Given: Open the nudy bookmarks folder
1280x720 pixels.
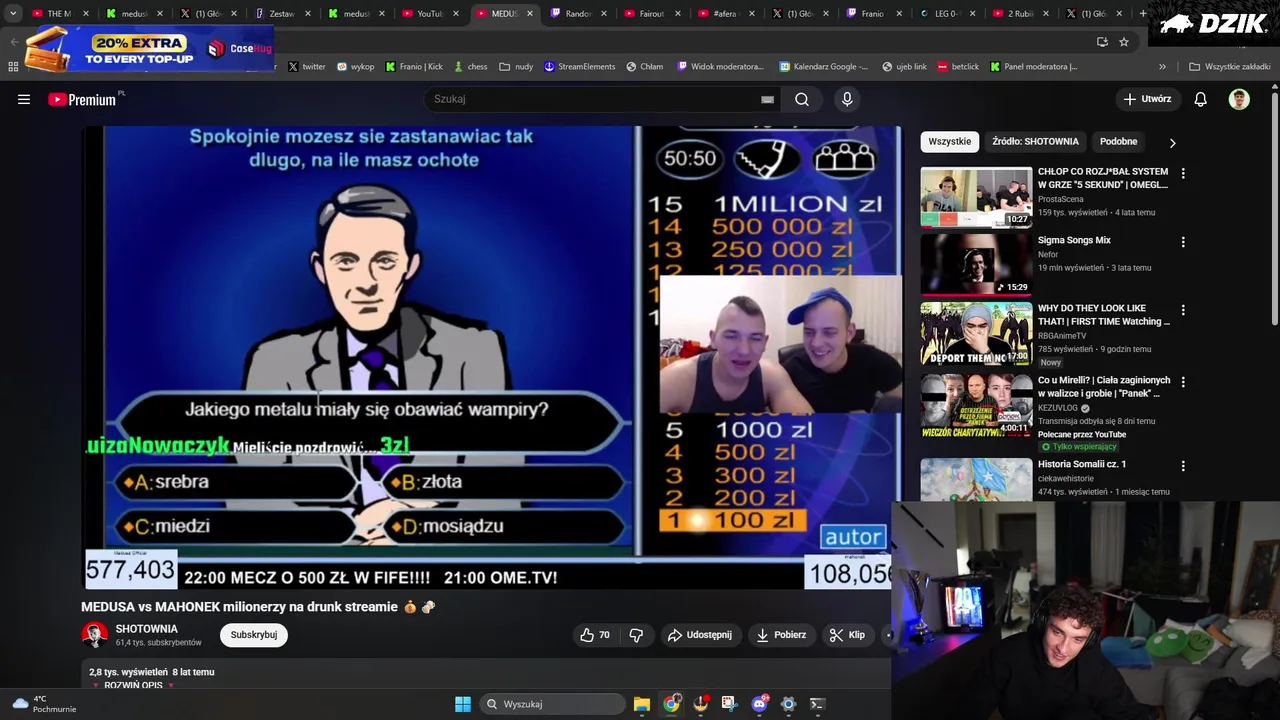Looking at the screenshot, I should [517, 67].
